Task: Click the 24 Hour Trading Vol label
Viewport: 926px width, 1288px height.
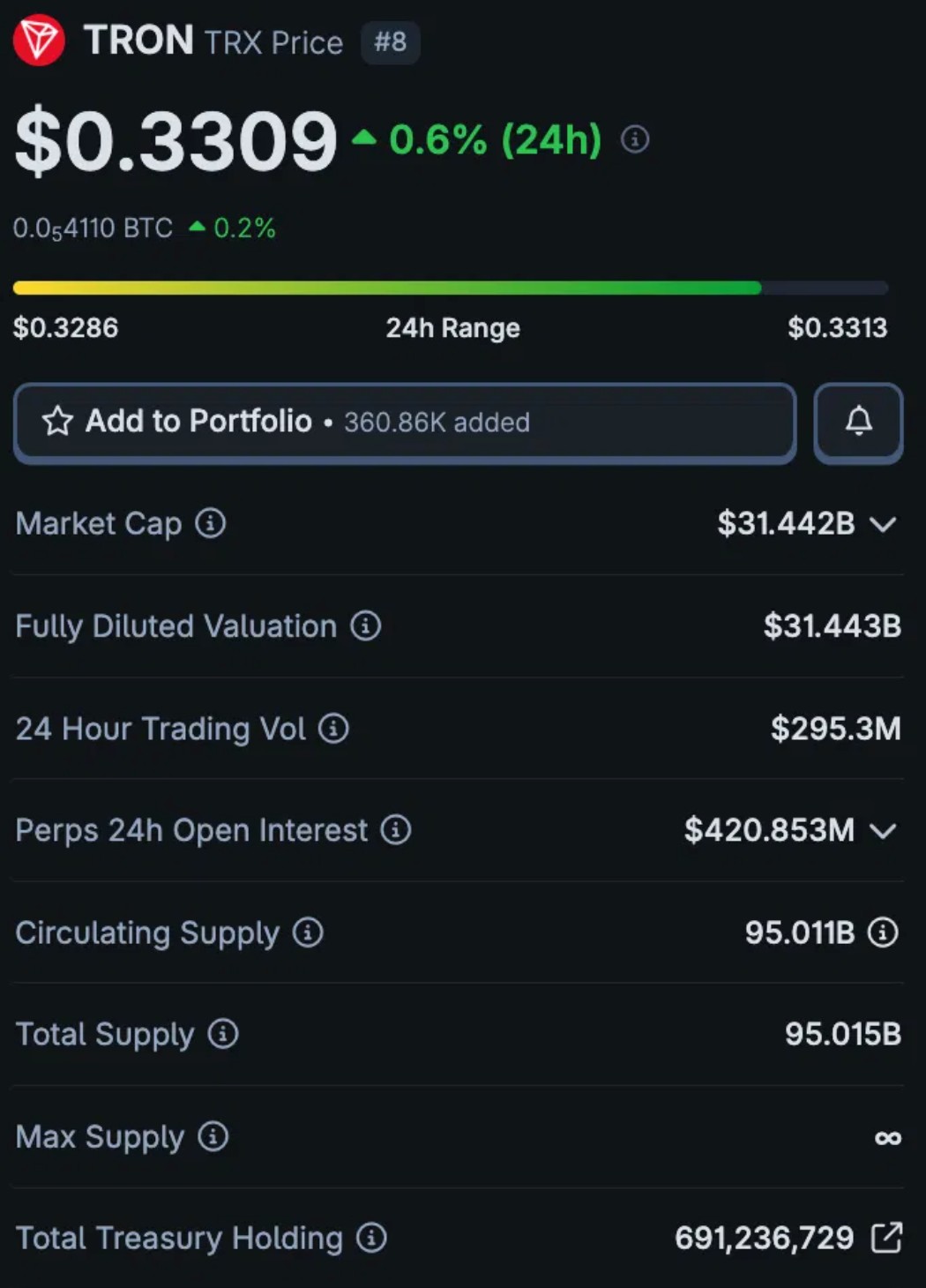Action: [x=161, y=729]
